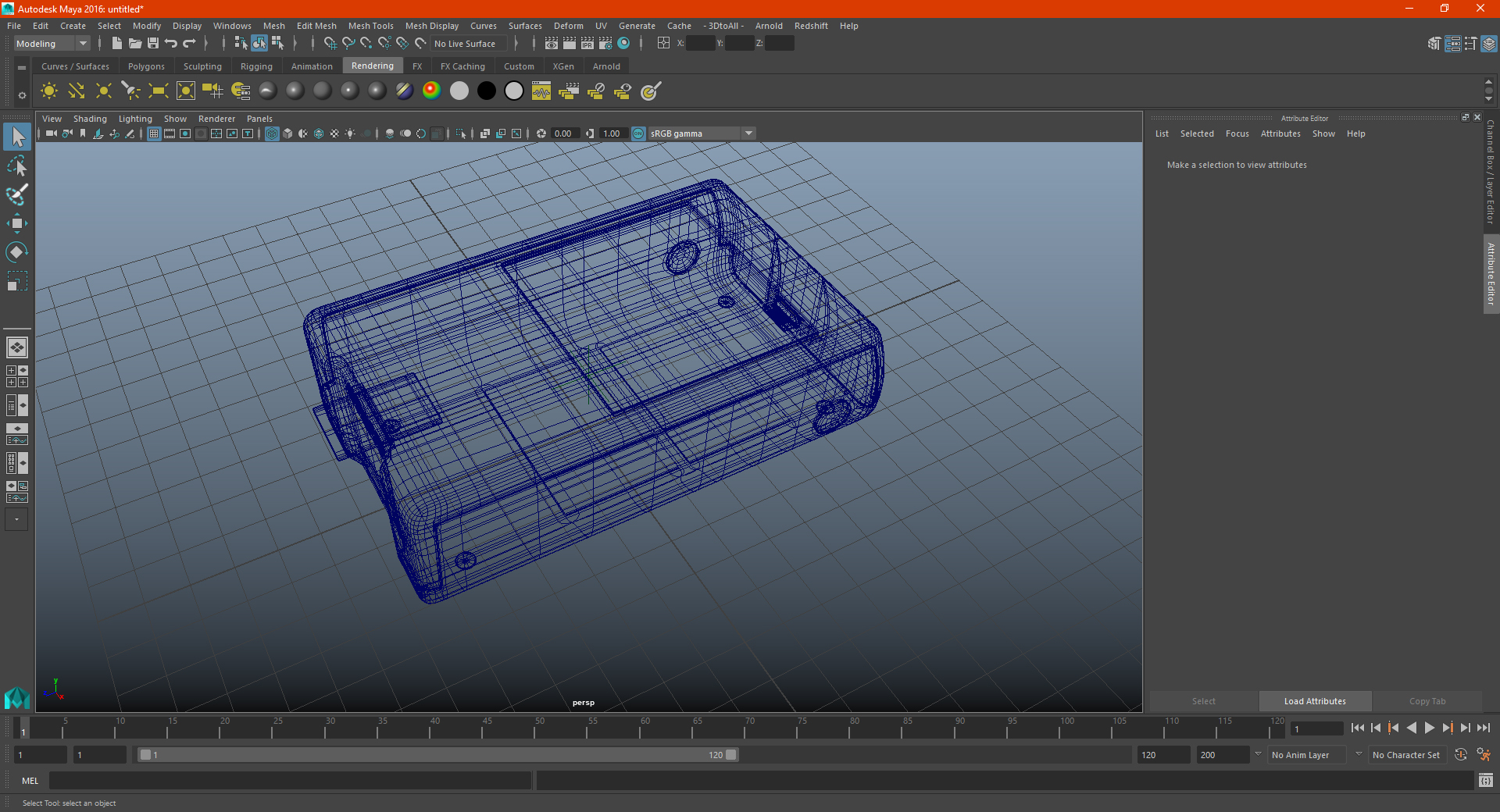Viewport: 1500px width, 812px height.
Task: Switch to the Animation shelf tab
Action: point(312,66)
